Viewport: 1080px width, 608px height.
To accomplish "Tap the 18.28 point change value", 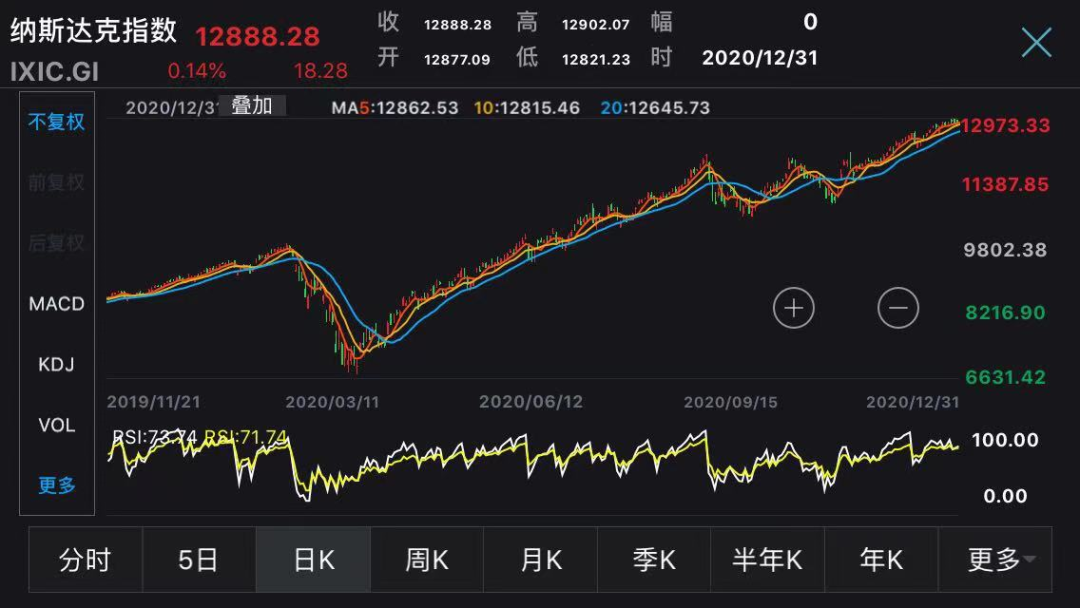I will 320,71.
